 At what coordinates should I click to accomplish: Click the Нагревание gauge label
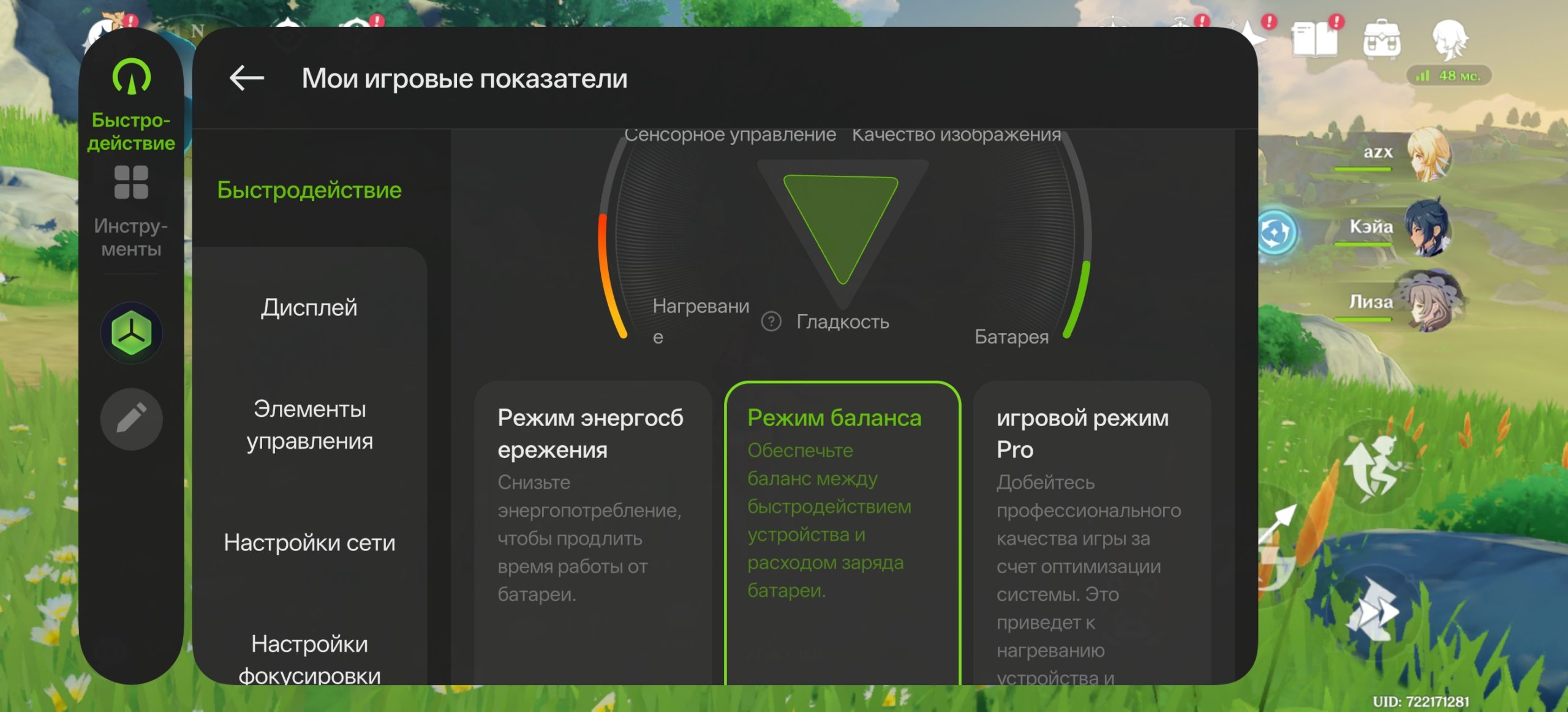(x=701, y=321)
